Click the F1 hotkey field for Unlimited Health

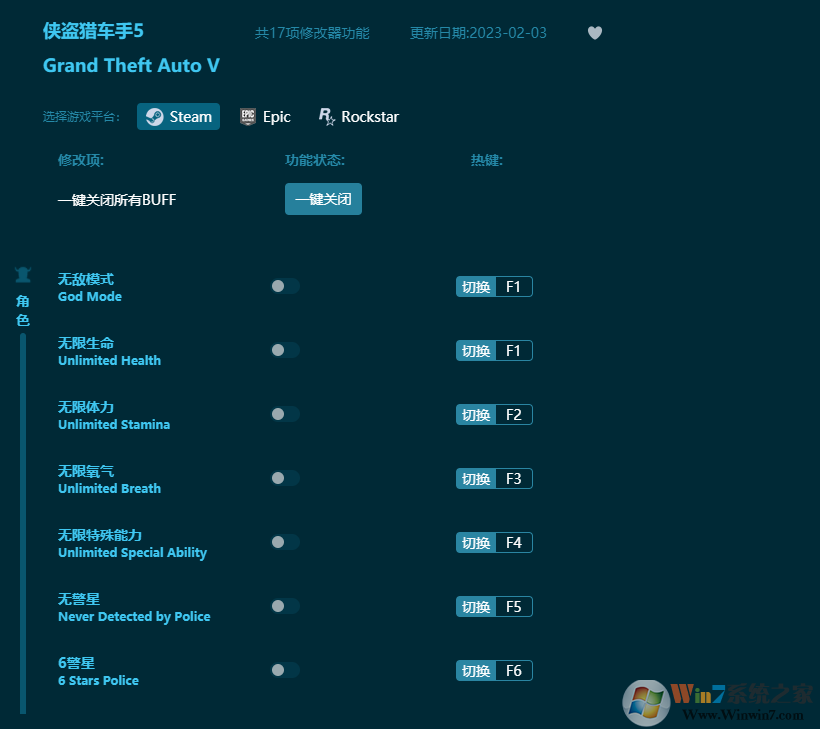pyautogui.click(x=514, y=350)
